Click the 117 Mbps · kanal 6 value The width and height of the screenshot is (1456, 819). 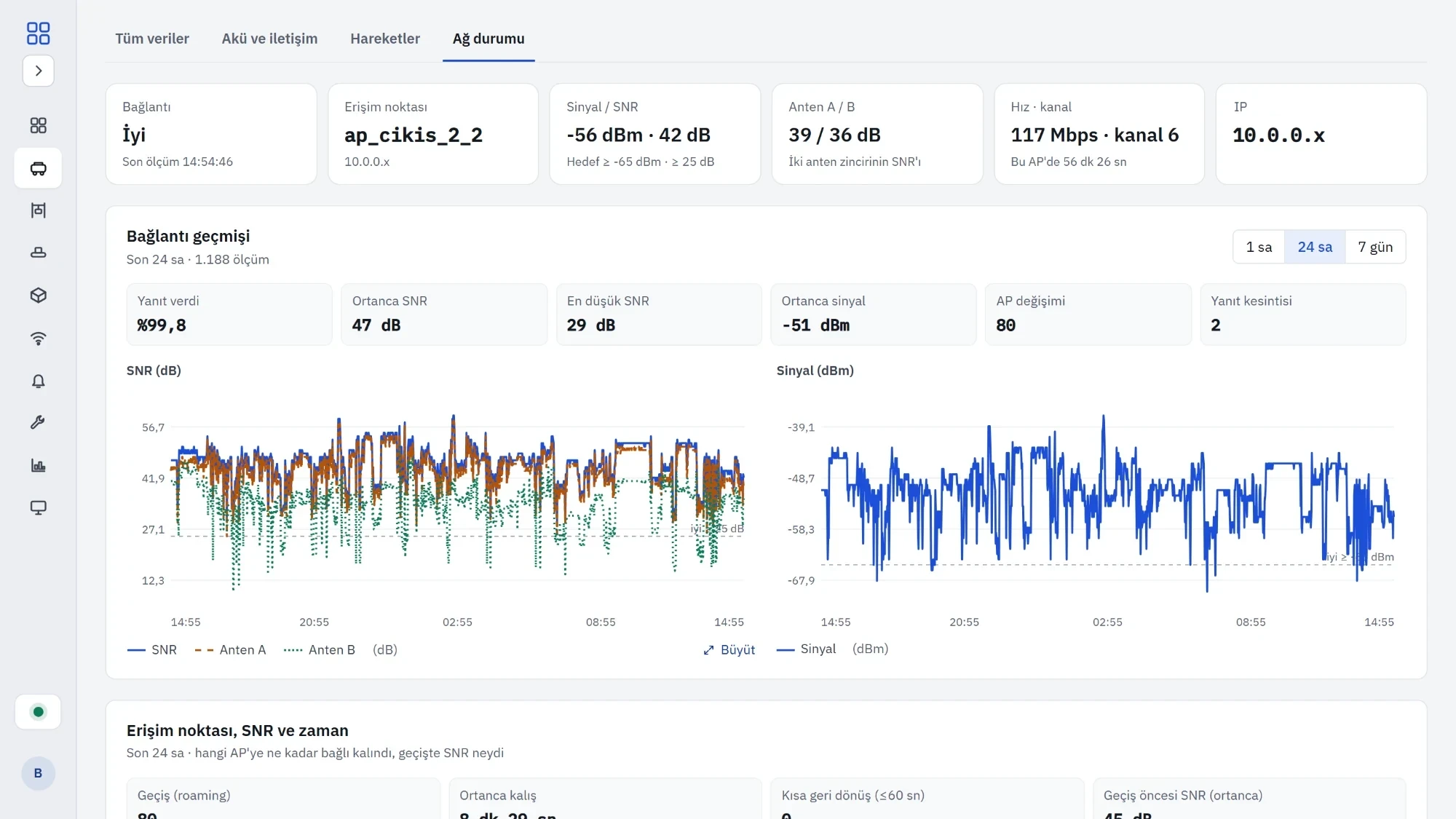click(1094, 135)
